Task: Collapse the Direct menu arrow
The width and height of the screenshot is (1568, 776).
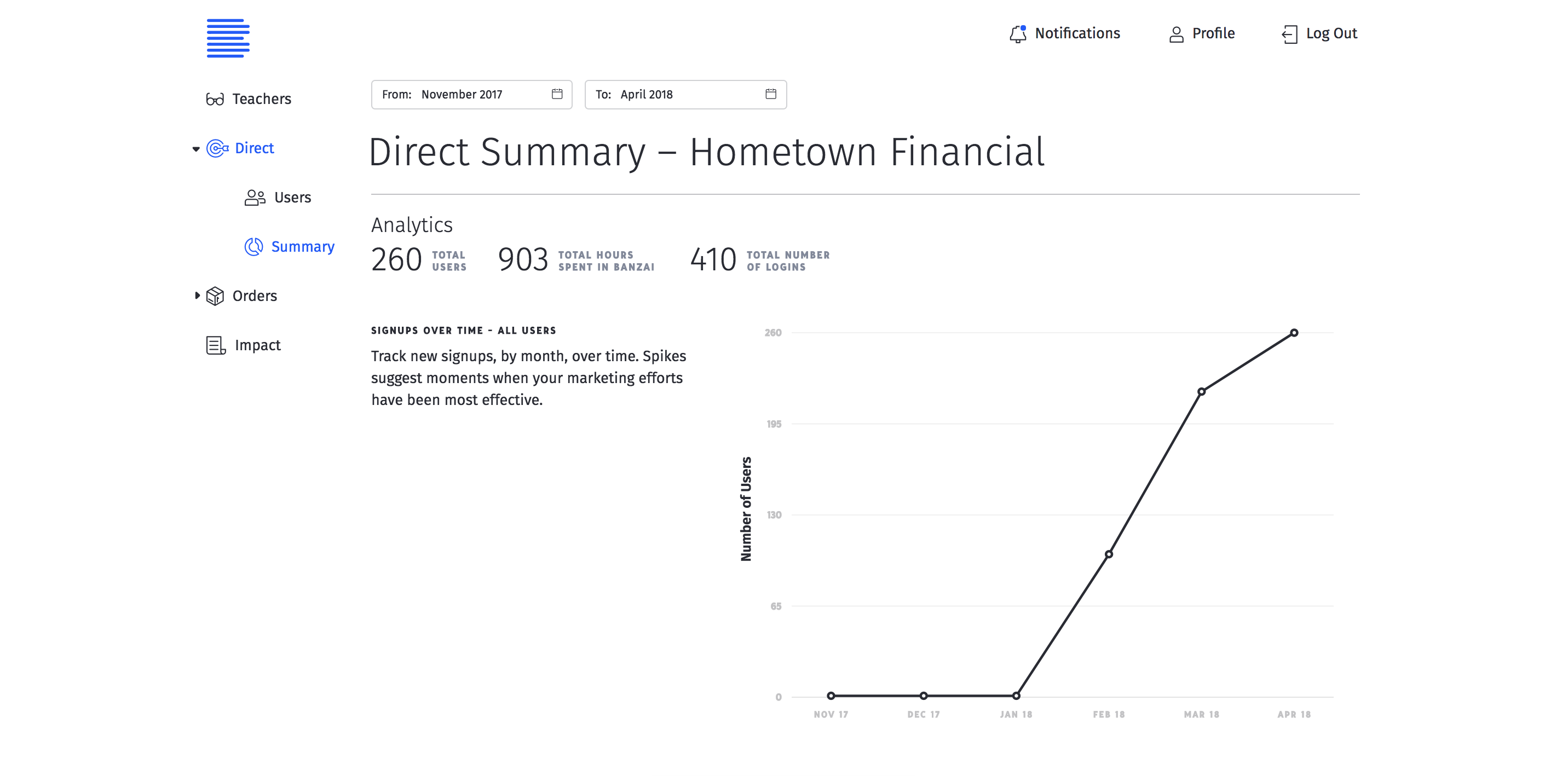Action: (x=196, y=148)
